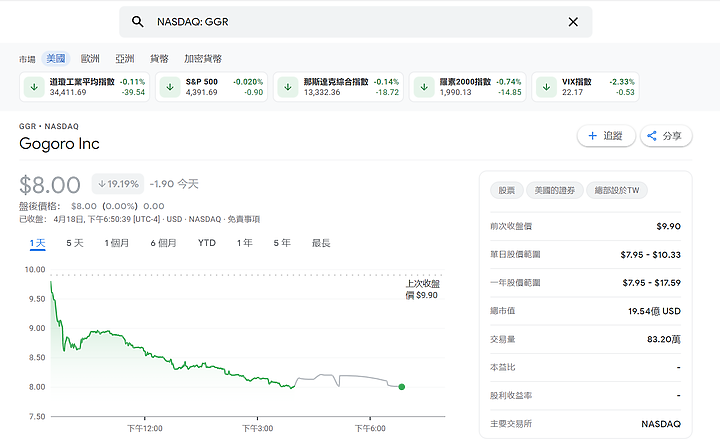720x443 pixels.
Task: Click the search magnifier icon
Action: coord(137,22)
